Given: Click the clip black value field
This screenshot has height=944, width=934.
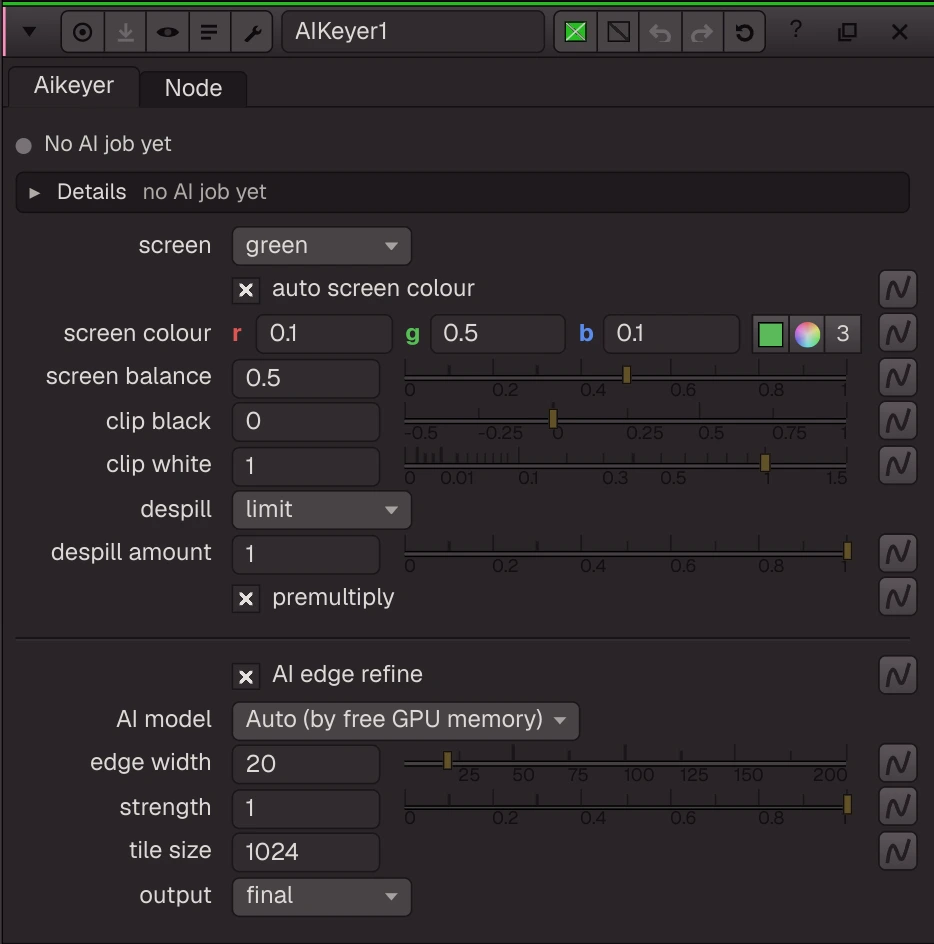Looking at the screenshot, I should coord(306,421).
